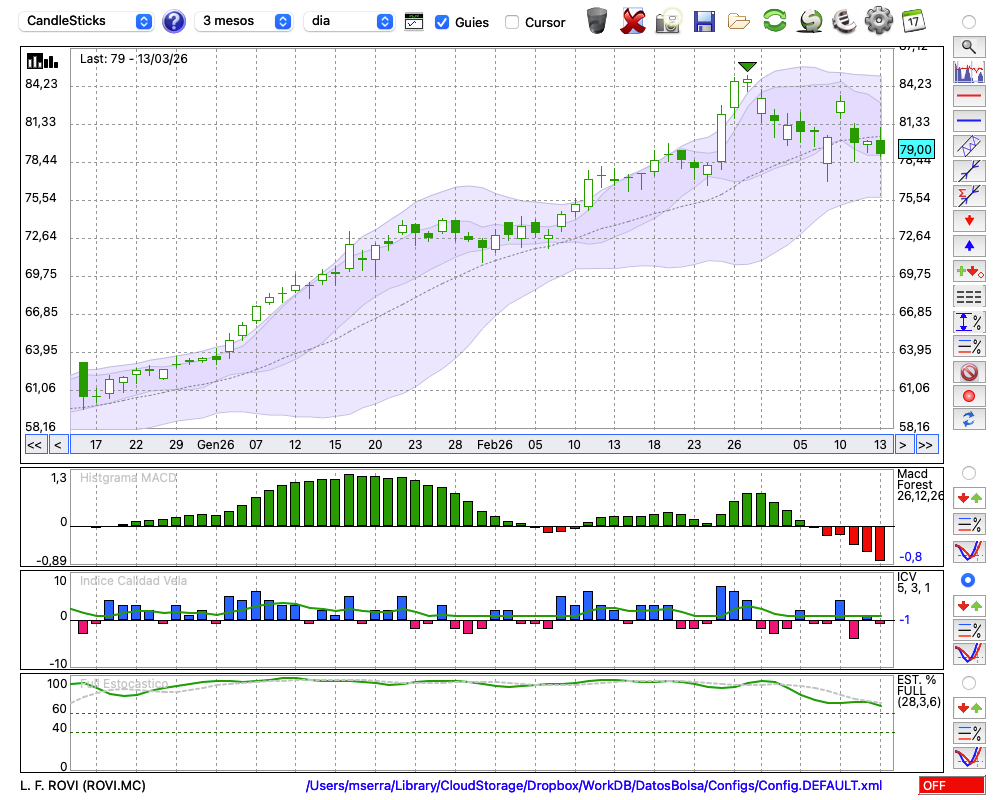Toggle the red OFF button
This screenshot has width=1000, height=800.
(952, 785)
